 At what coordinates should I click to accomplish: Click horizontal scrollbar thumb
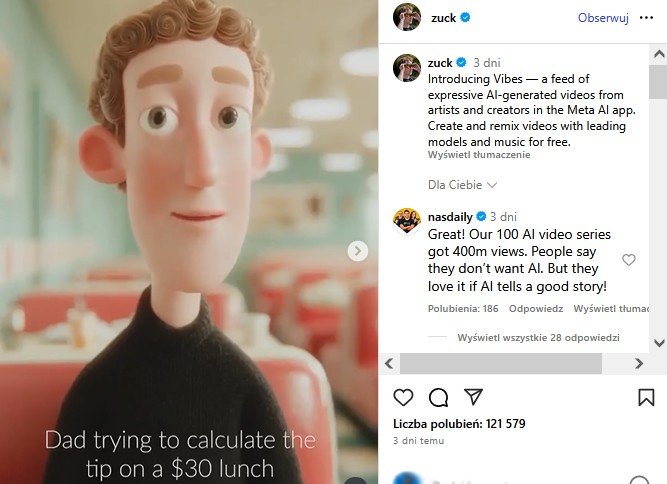pos(501,364)
